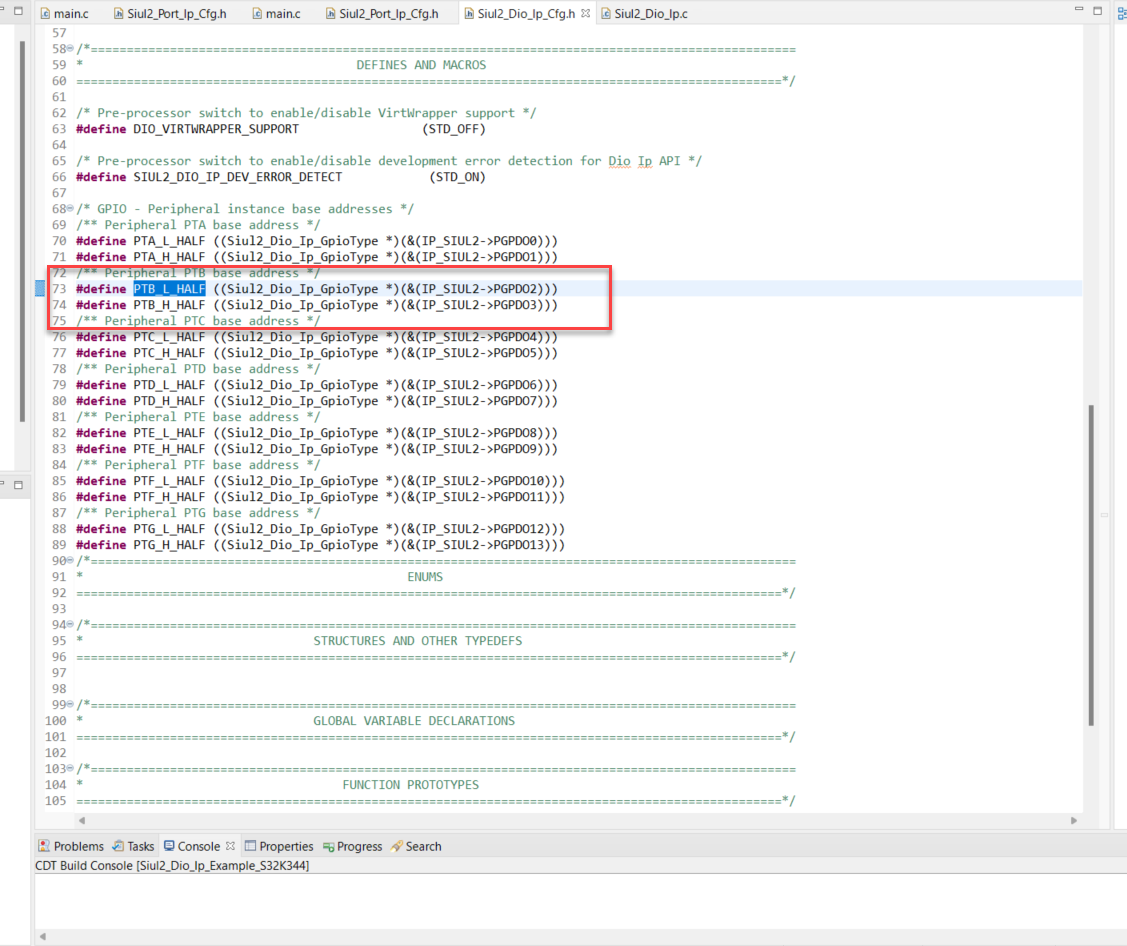Viewport: 1127px width, 946px height.
Task: Open the Progress view tab
Action: (x=352, y=846)
